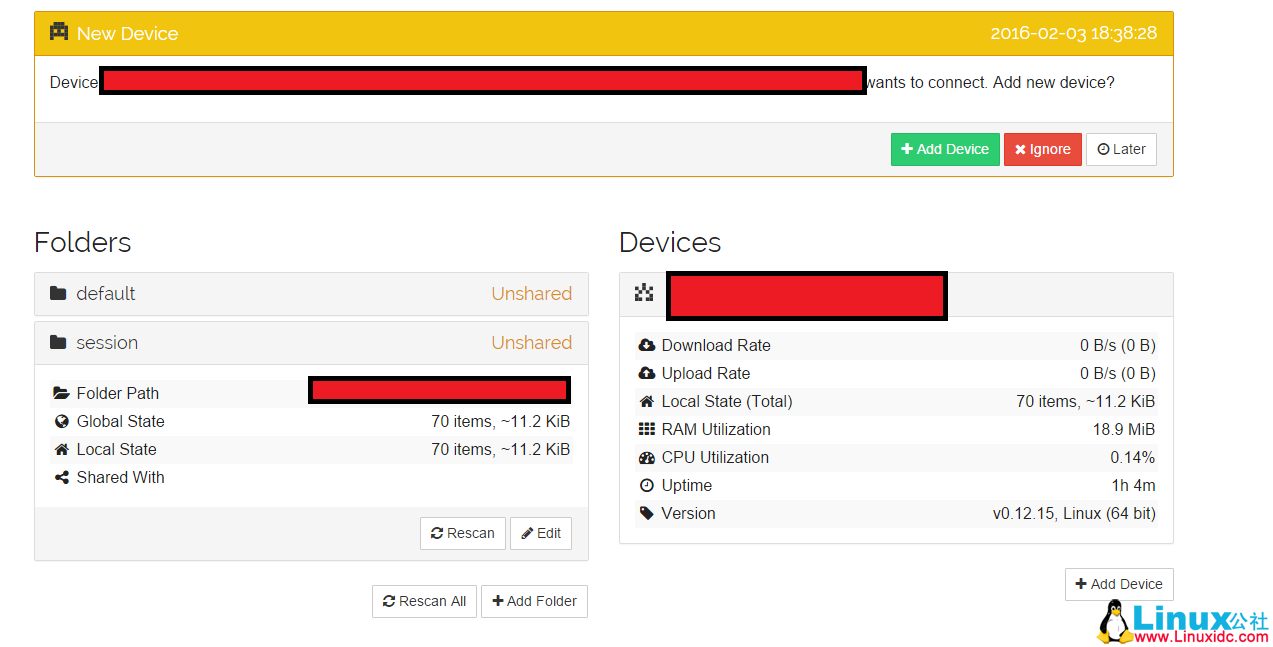The height and width of the screenshot is (647, 1273).
Task: Click the Add Folder button
Action: pyautogui.click(x=534, y=601)
